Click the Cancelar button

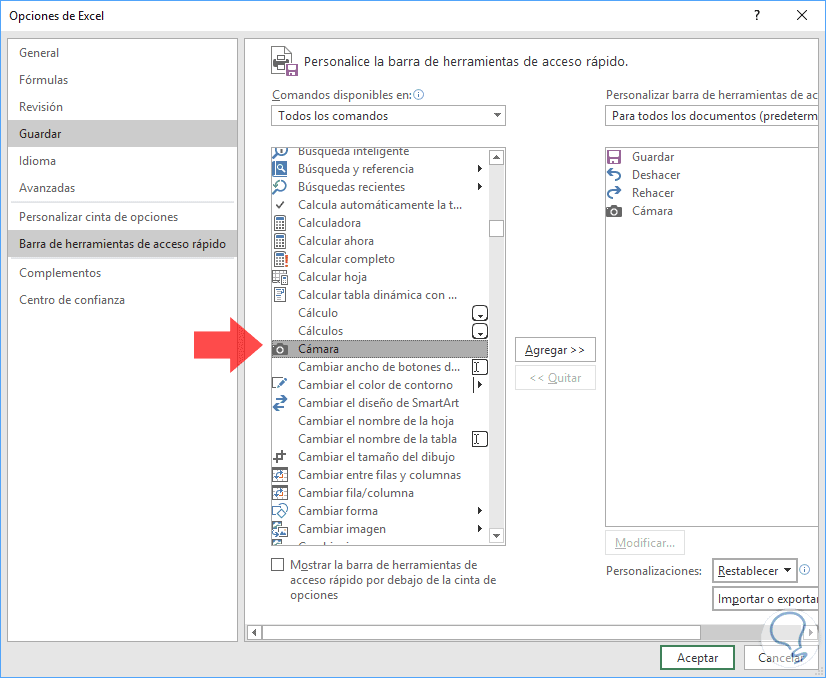pos(781,657)
